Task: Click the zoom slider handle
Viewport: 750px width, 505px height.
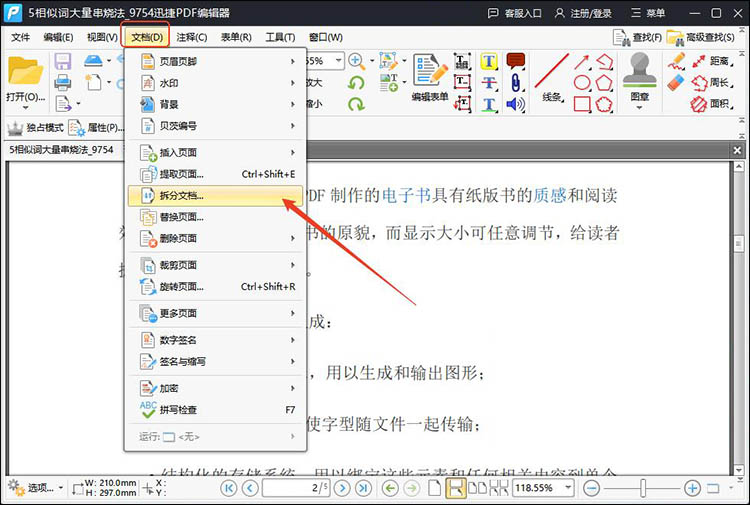Action: [x=643, y=488]
